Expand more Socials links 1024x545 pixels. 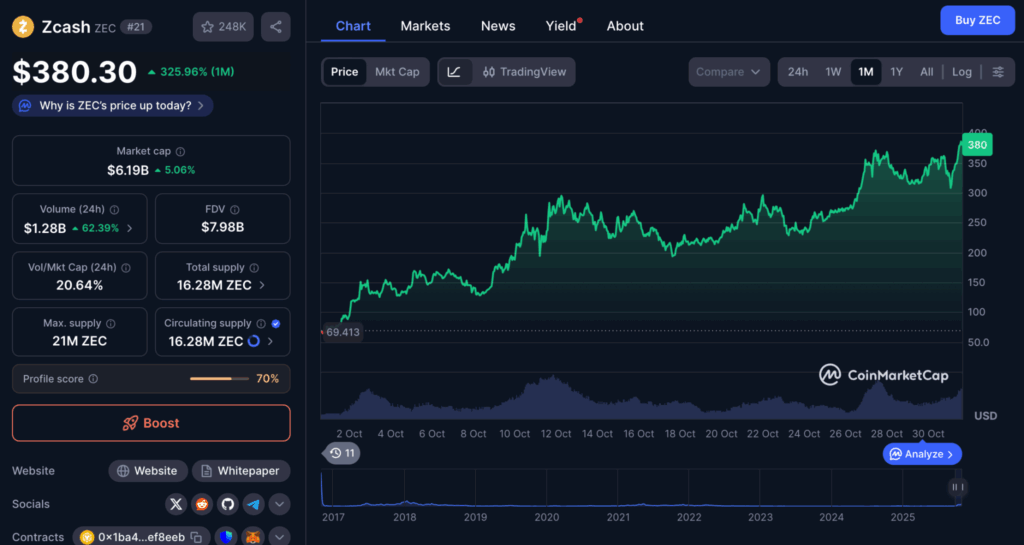tap(280, 504)
